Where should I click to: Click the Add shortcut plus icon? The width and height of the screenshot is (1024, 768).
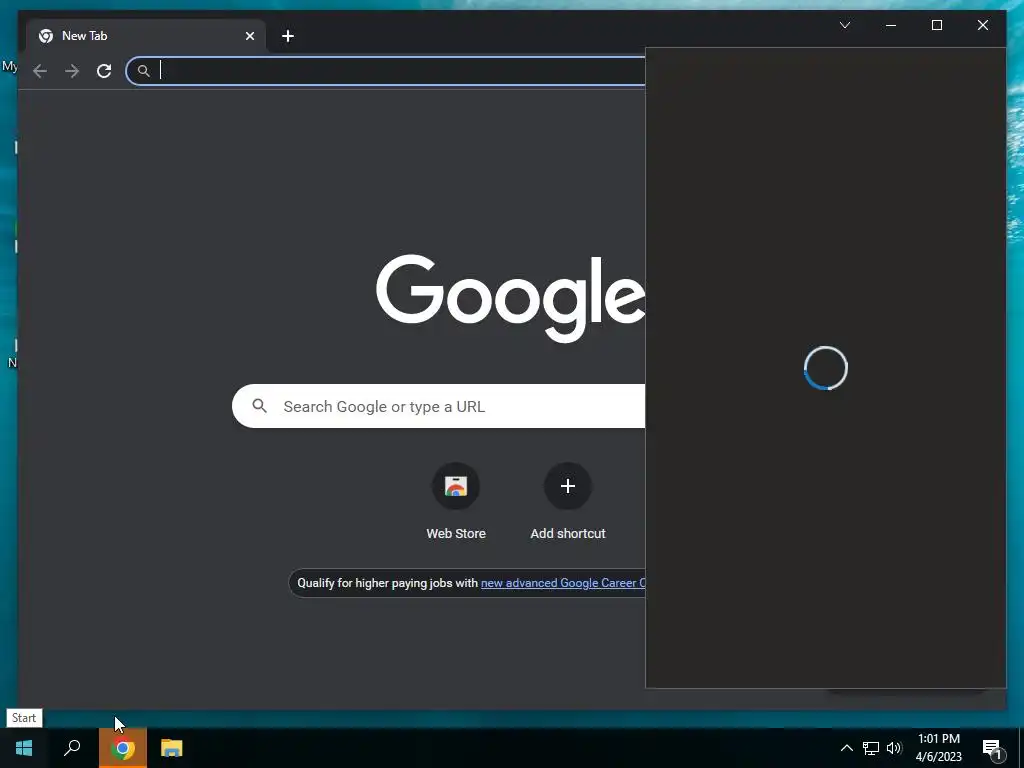568,486
